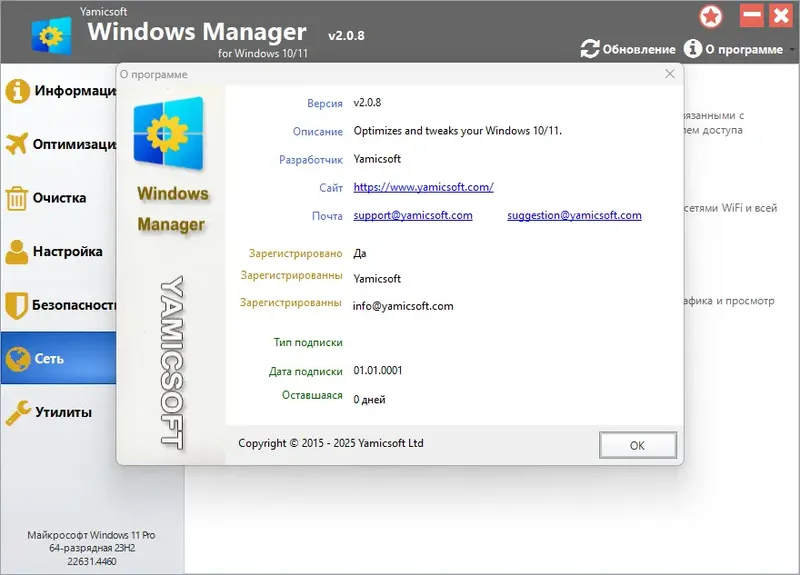Click the Настройка person icon

(17, 252)
